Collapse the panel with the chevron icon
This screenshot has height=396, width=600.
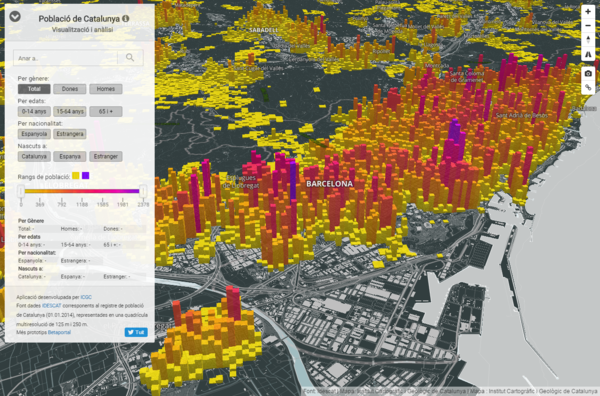pos(15,16)
